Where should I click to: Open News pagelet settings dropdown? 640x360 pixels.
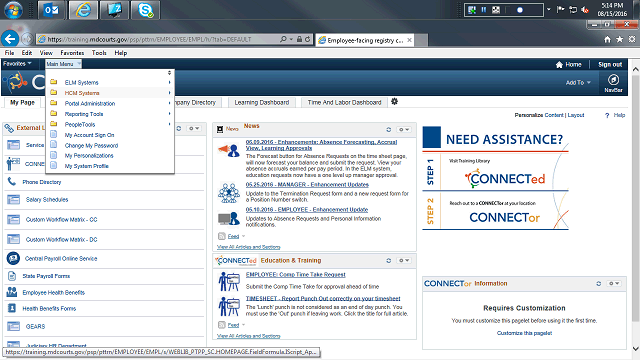[x=404, y=129]
